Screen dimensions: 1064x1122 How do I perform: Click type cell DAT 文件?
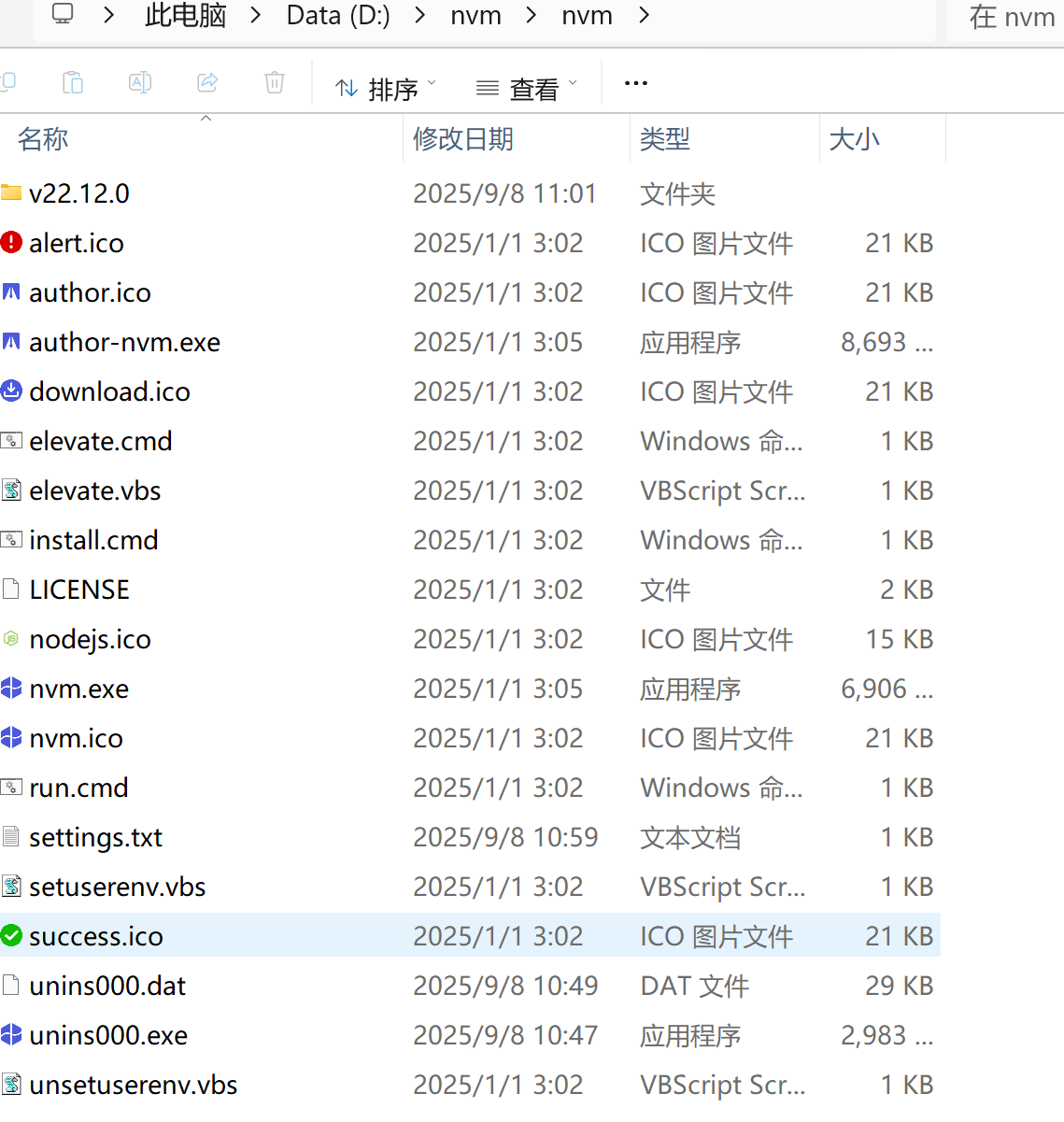pos(695,986)
